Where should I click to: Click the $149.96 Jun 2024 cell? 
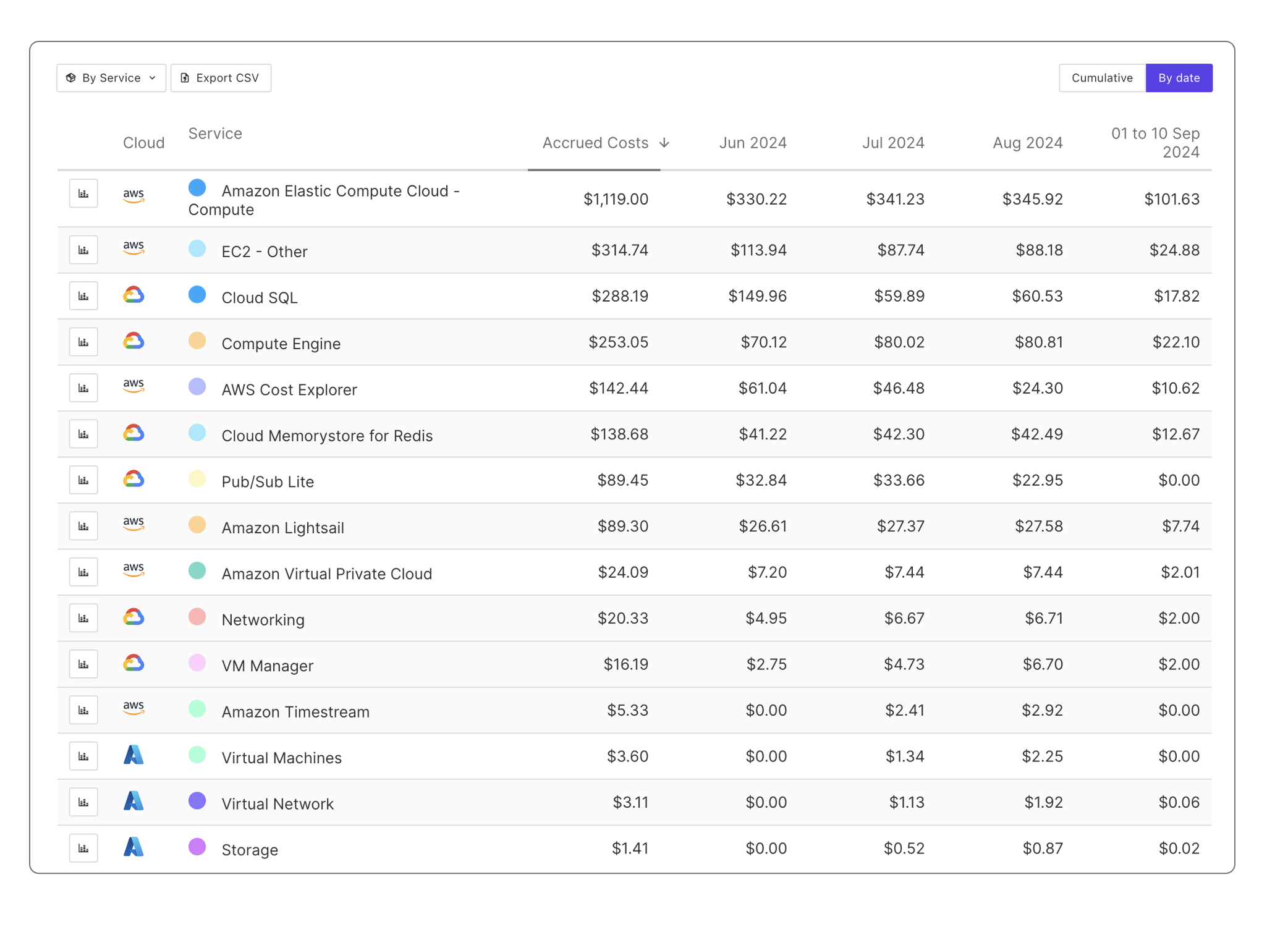[x=758, y=296]
